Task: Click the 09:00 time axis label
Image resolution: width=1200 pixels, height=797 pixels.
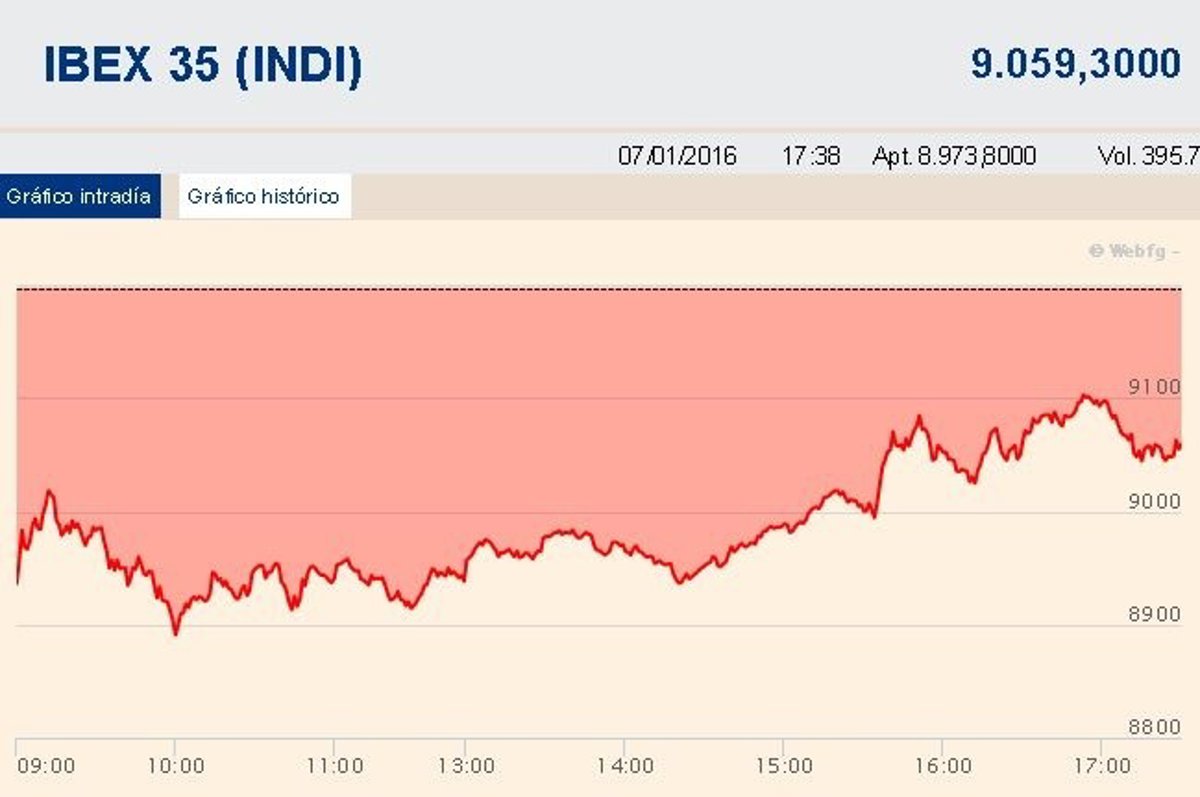Action: pyautogui.click(x=45, y=766)
